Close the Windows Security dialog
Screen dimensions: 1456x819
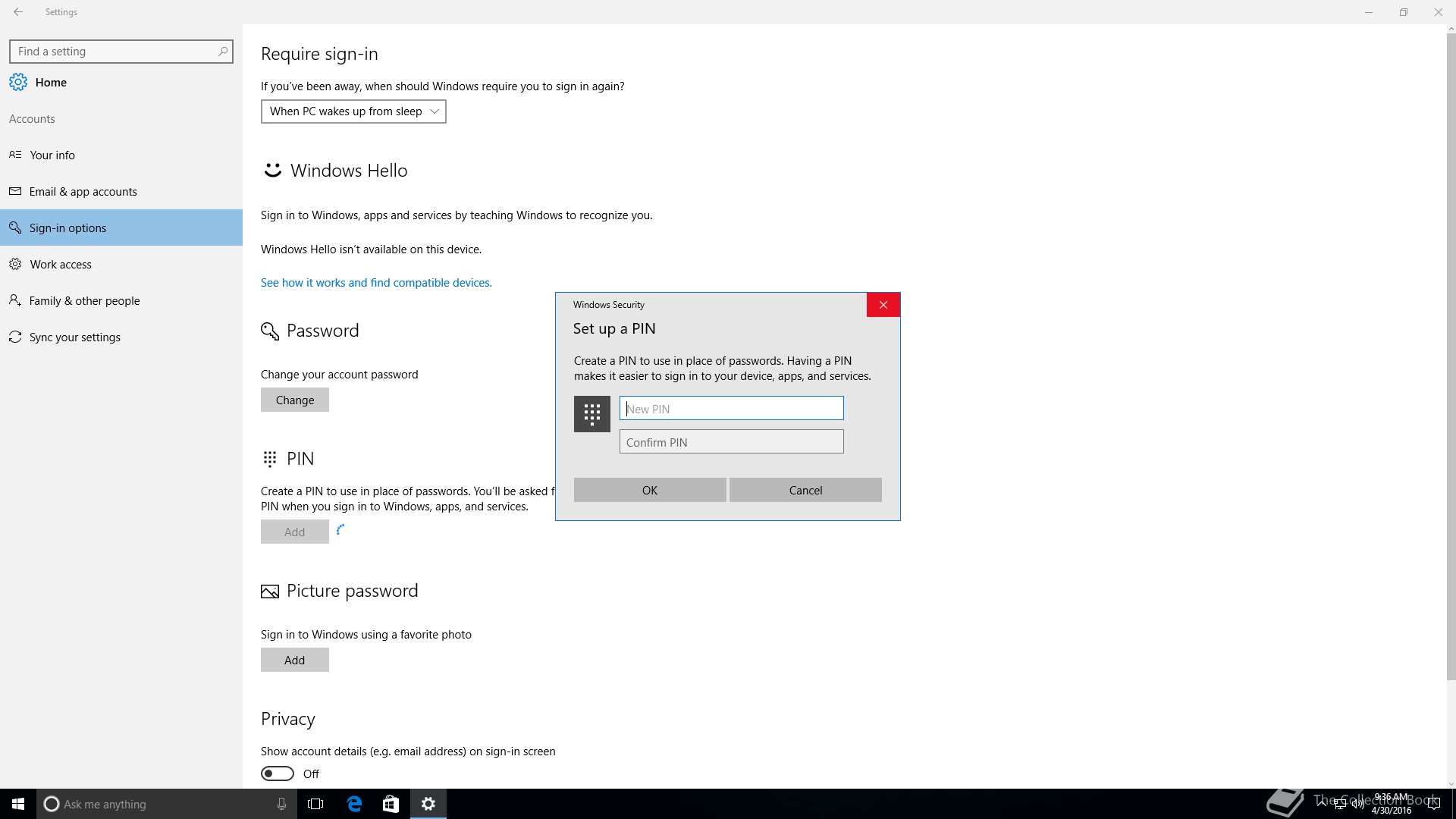tap(883, 305)
